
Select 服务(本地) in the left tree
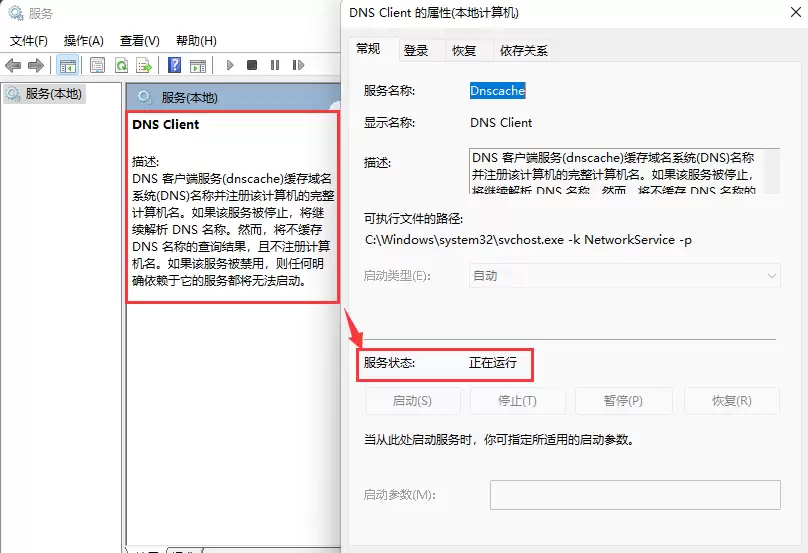click(x=45, y=94)
